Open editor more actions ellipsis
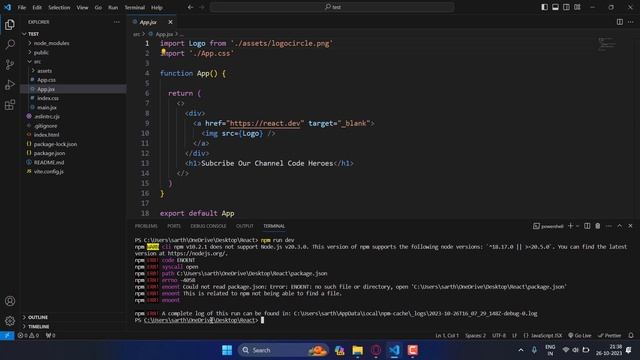This screenshot has width=640, height=360. (x=631, y=22)
